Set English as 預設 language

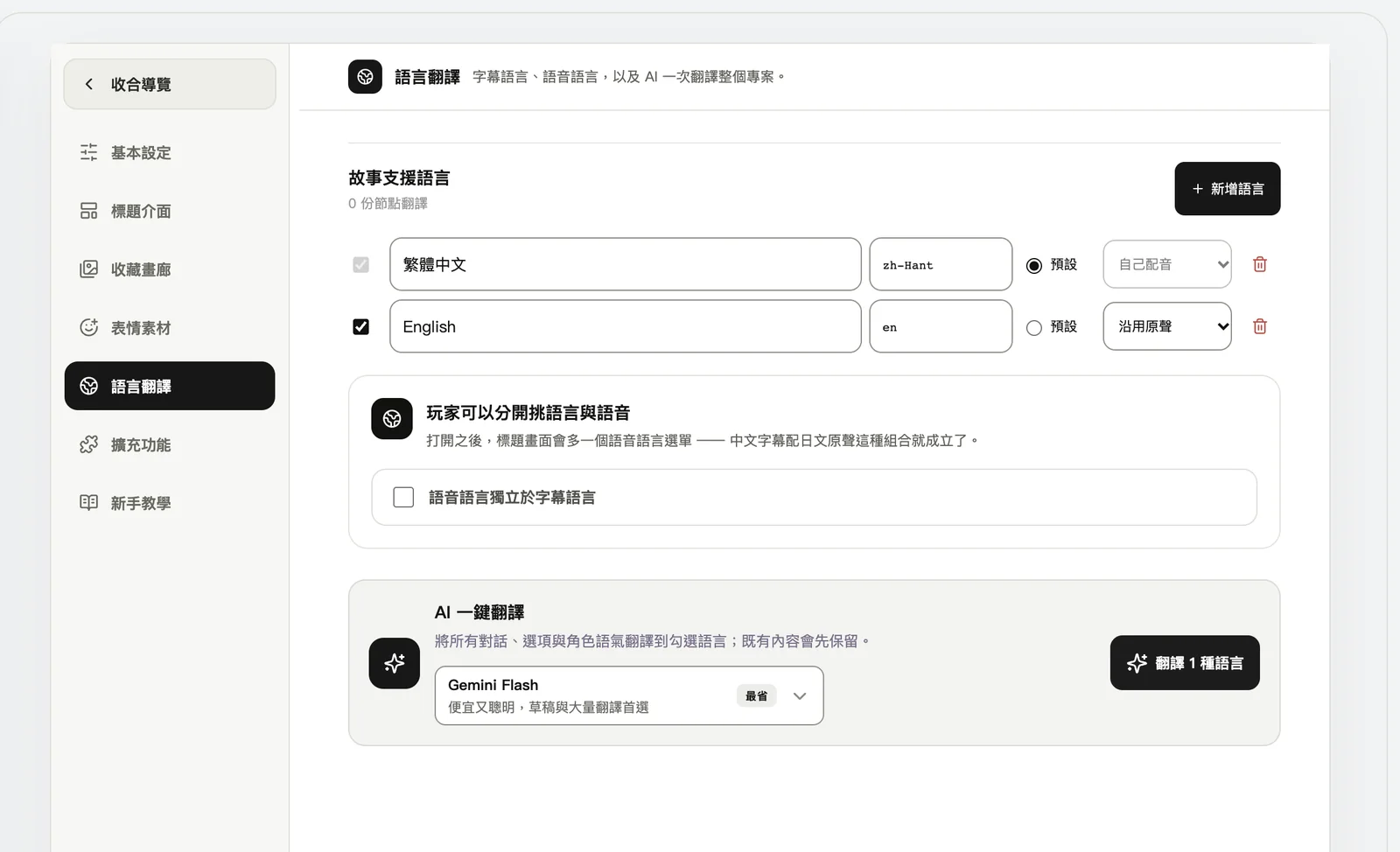pos(1034,327)
